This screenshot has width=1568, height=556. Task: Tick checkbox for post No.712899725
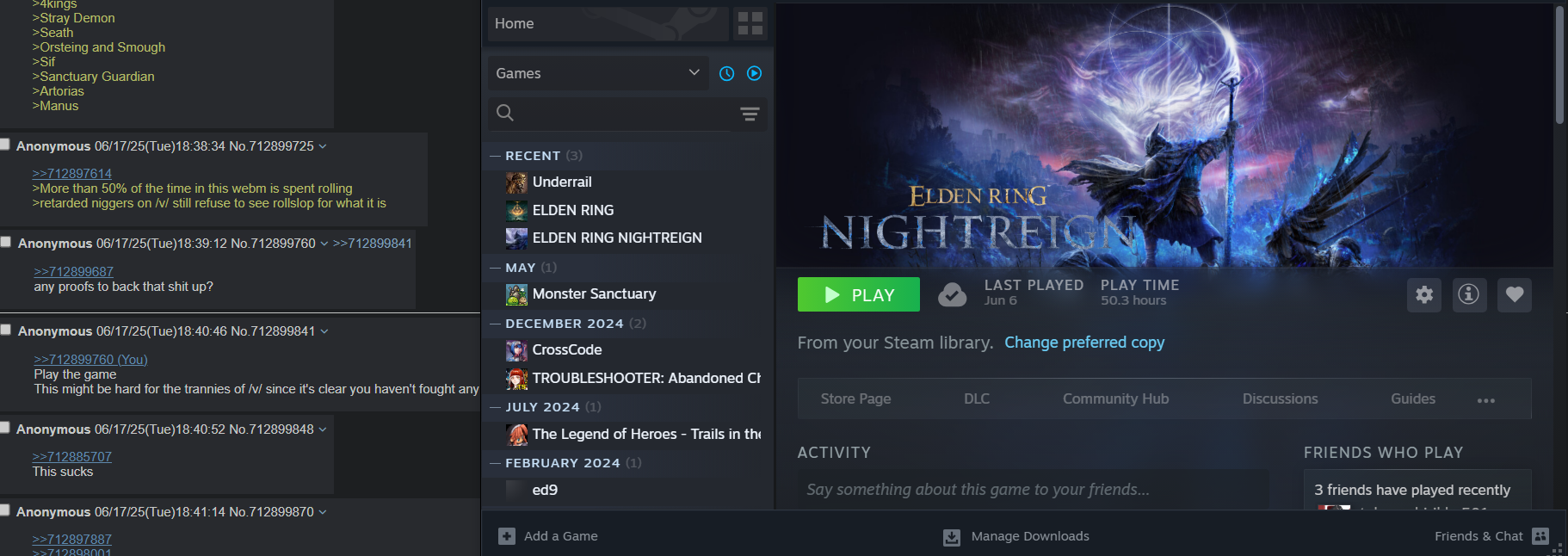tap(4, 145)
